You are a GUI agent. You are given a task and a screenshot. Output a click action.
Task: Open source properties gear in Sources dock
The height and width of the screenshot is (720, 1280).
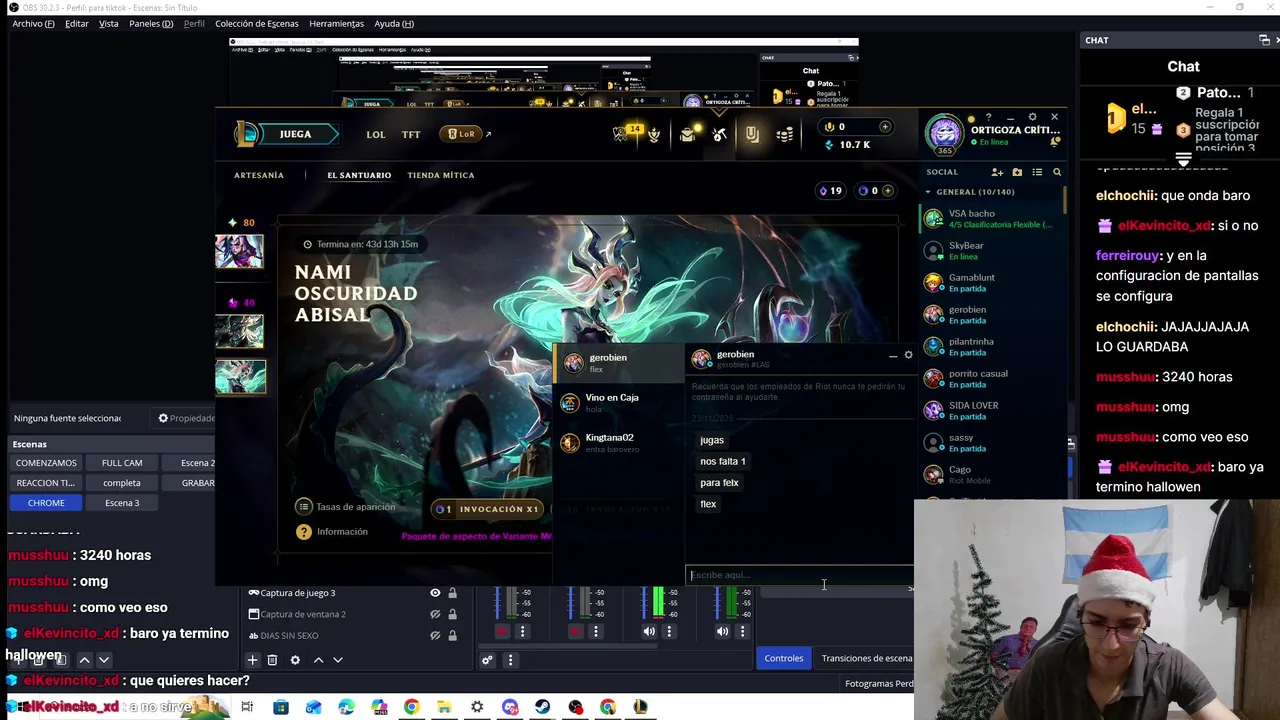[295, 660]
